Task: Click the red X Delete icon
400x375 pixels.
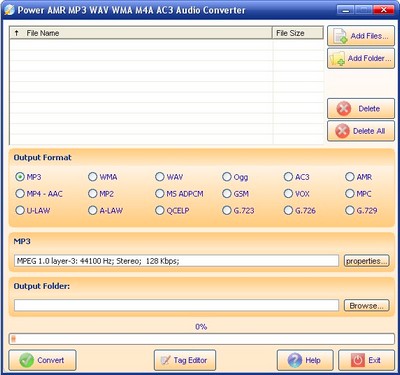Action: (x=344, y=109)
